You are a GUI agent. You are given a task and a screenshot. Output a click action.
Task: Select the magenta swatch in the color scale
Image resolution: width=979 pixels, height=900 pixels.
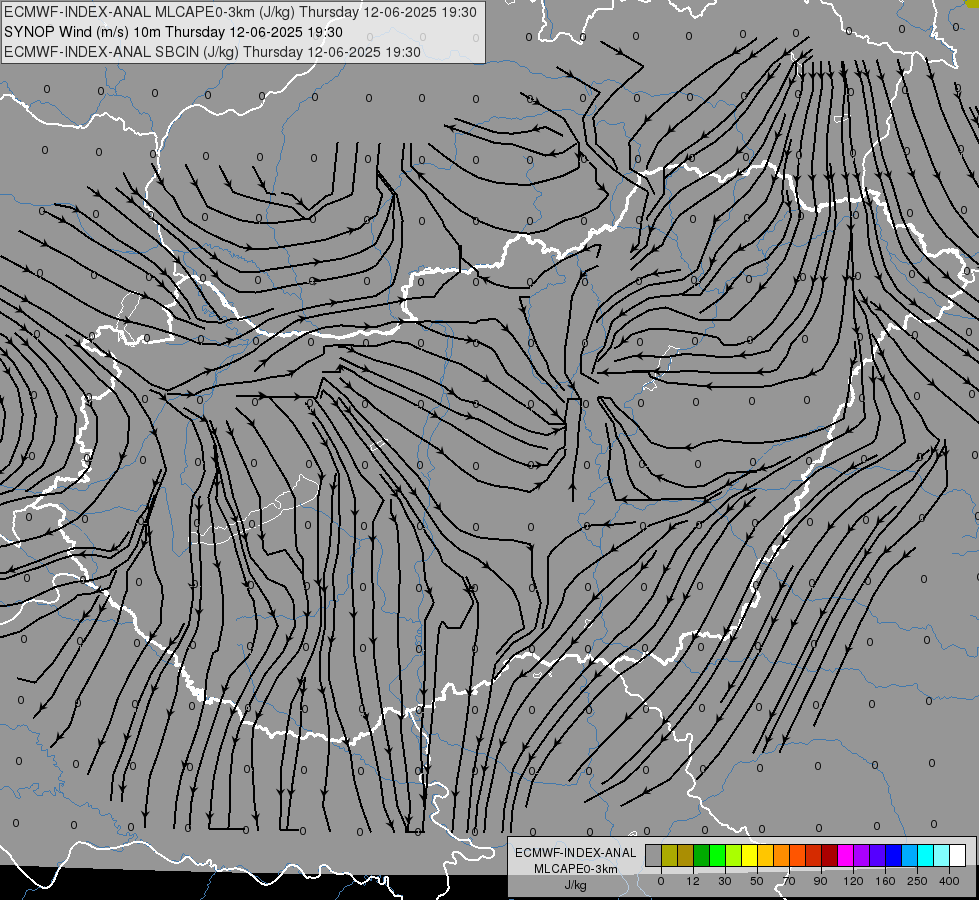pos(846,855)
